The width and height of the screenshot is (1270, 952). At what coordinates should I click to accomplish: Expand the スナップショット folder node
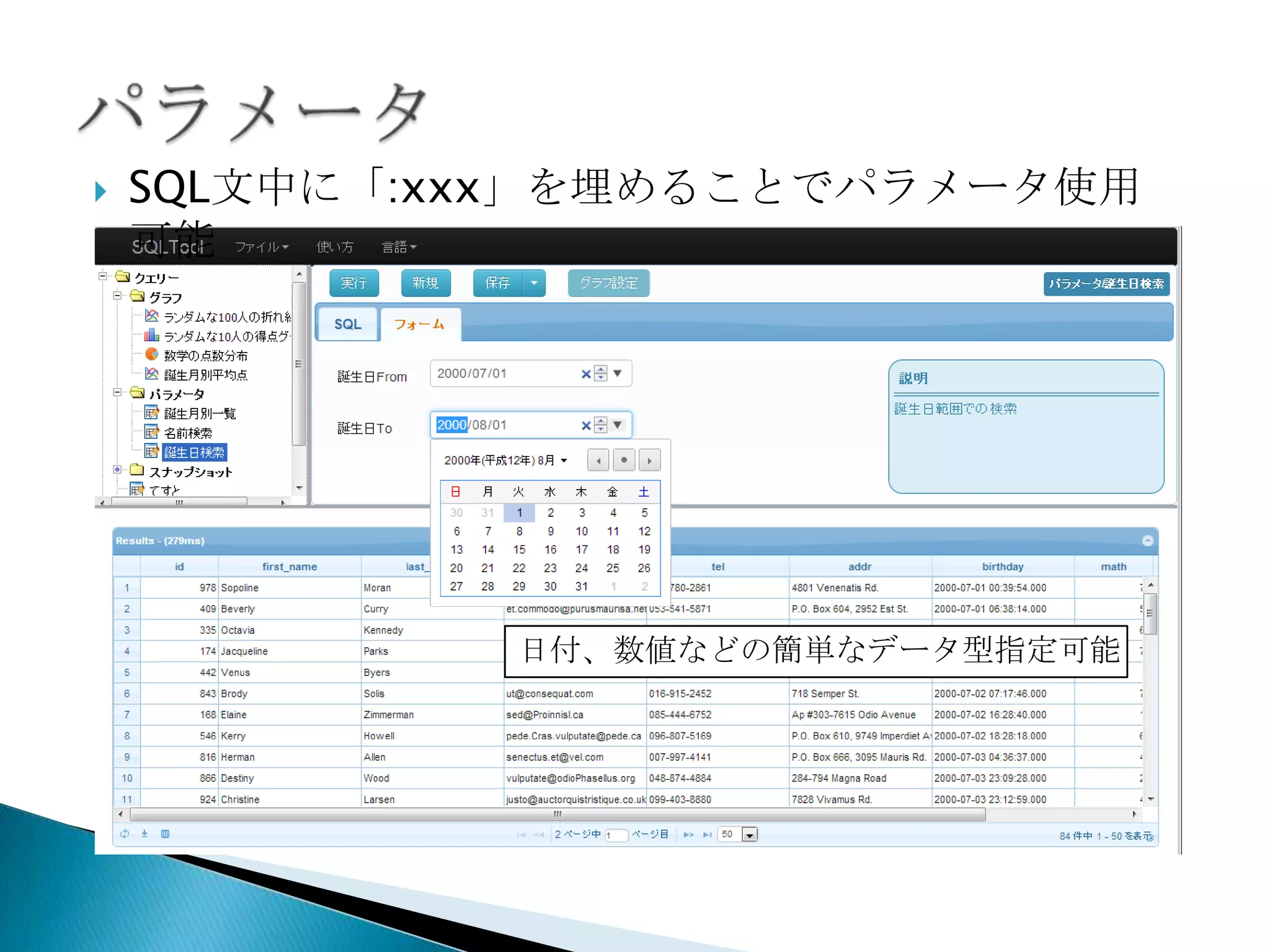point(118,470)
